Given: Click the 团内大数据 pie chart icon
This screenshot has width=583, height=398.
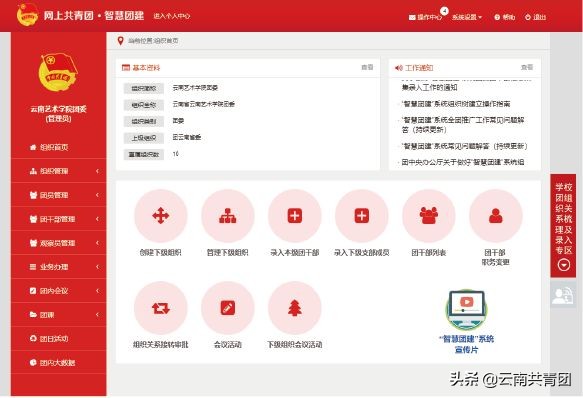Looking at the screenshot, I should [33, 362].
